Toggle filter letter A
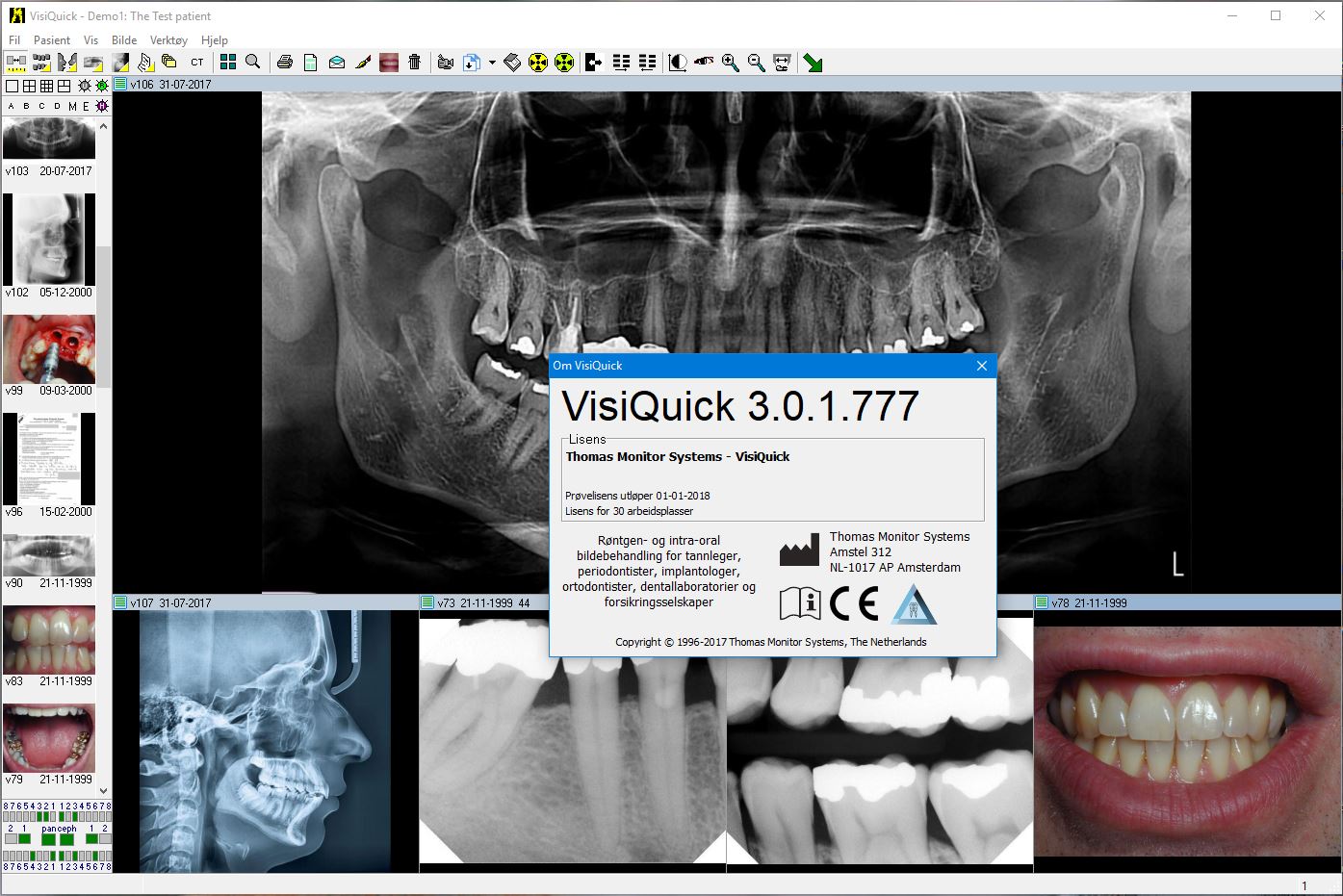 [12, 106]
